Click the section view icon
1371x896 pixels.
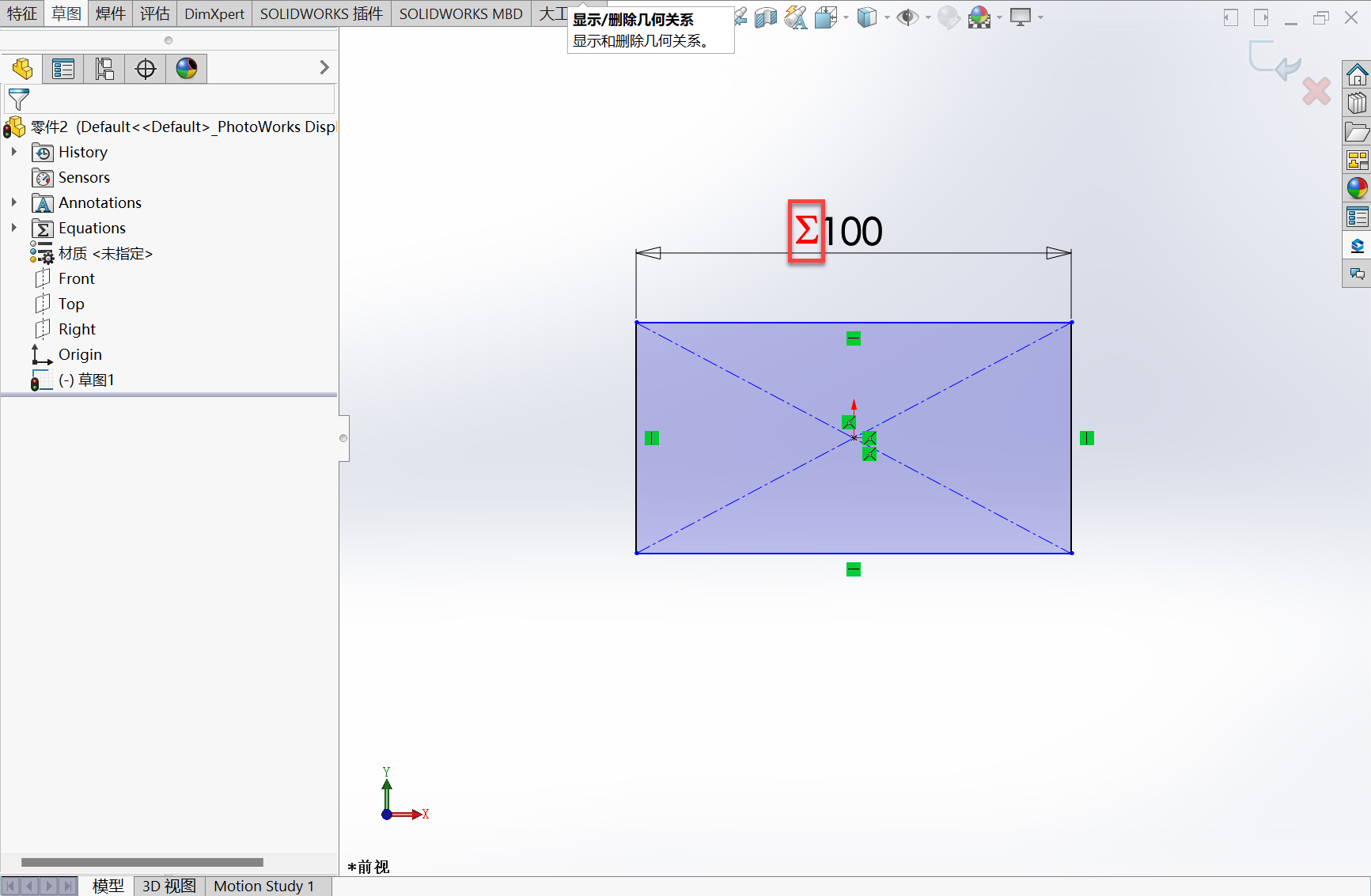pyautogui.click(x=765, y=17)
